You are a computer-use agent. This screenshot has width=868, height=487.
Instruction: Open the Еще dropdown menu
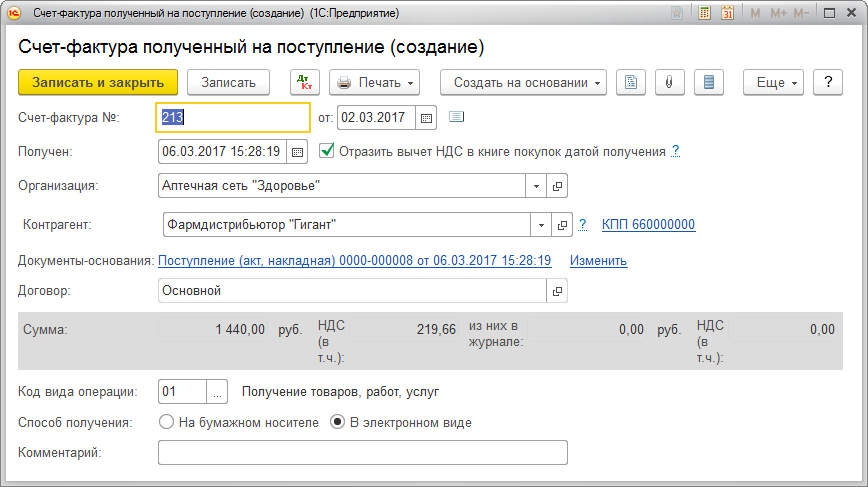pos(773,82)
